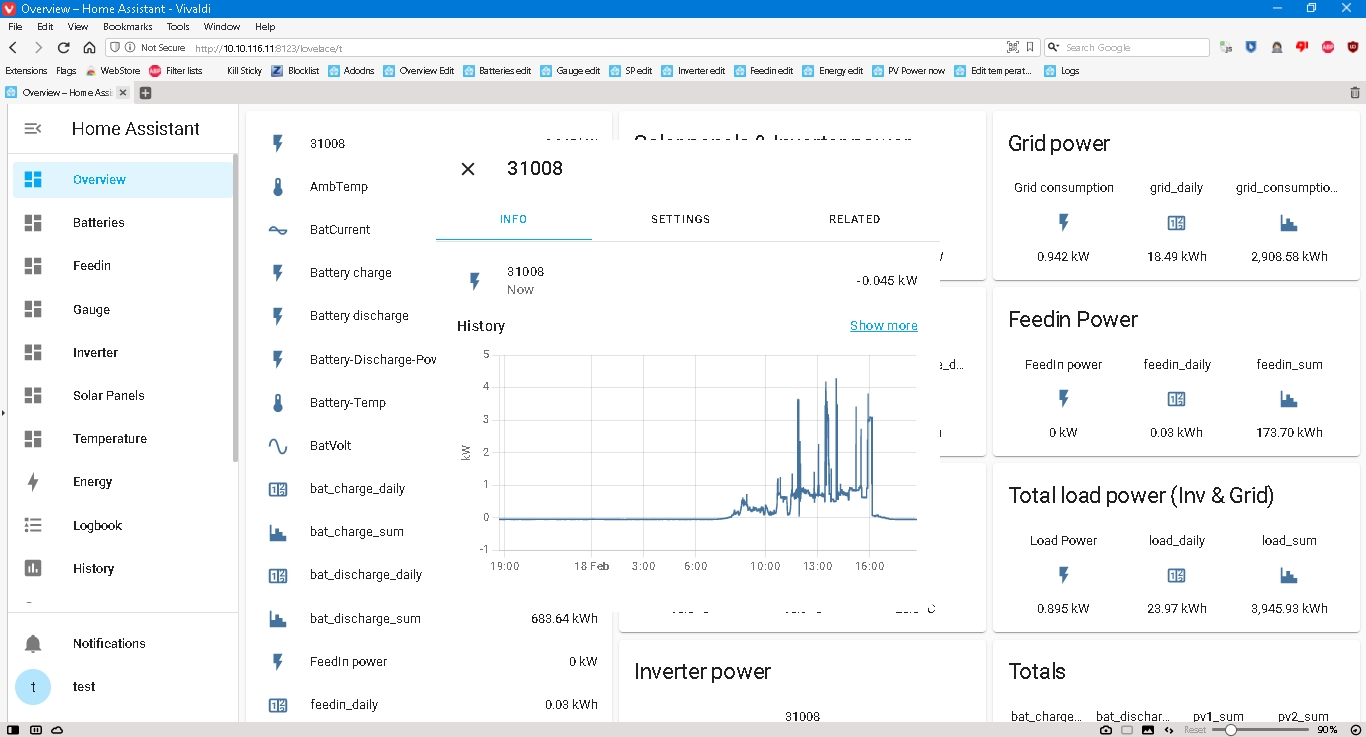Switch to the Settings tab in dialog

(x=680, y=219)
